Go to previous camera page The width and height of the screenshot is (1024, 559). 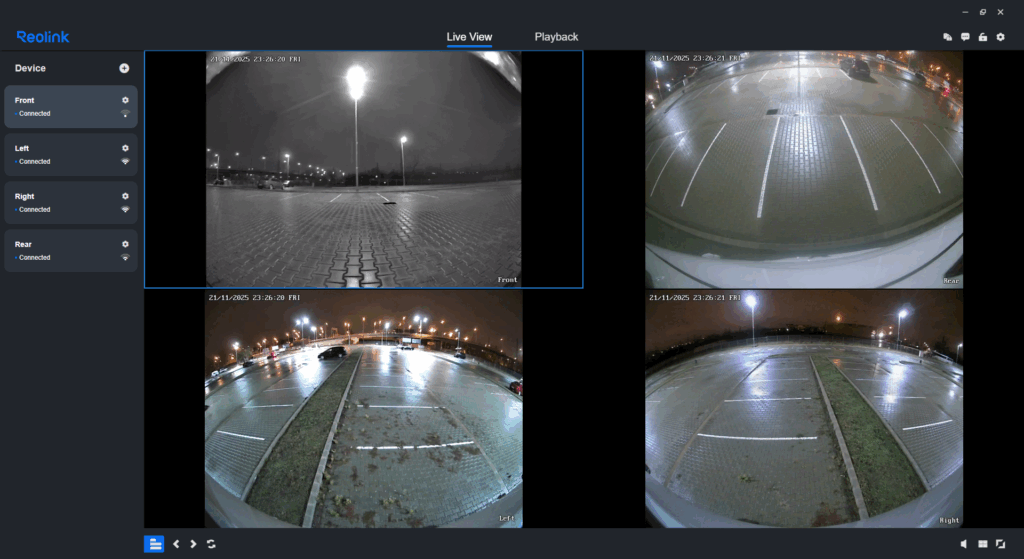pos(176,544)
